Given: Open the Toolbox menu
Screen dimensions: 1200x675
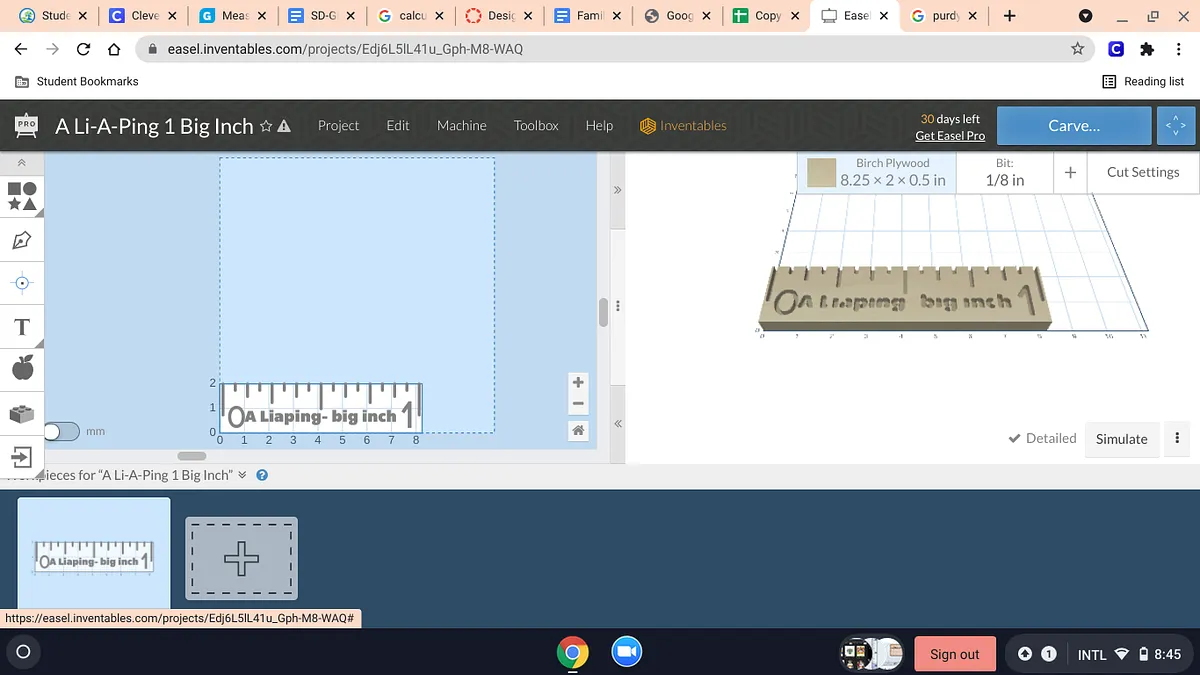Looking at the screenshot, I should pyautogui.click(x=536, y=125).
